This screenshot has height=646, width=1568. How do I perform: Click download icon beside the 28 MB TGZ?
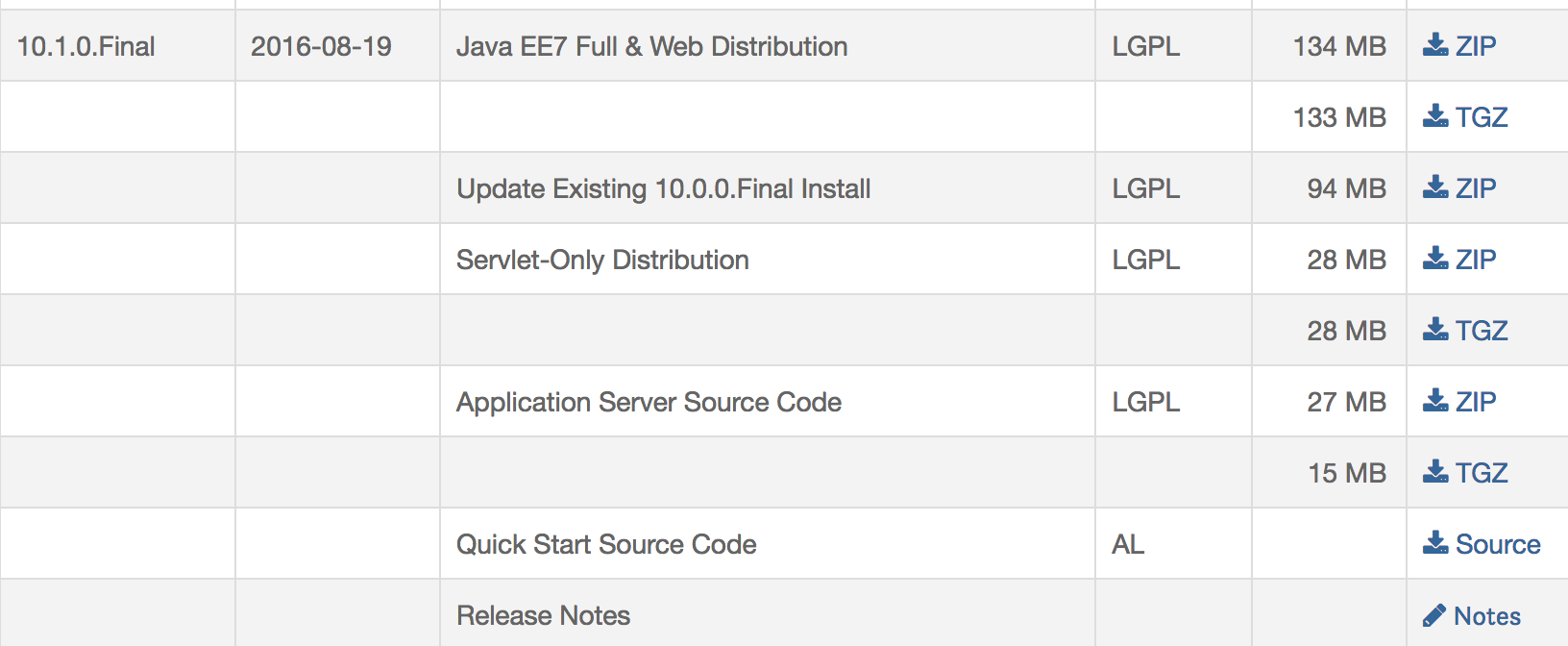point(1435,330)
